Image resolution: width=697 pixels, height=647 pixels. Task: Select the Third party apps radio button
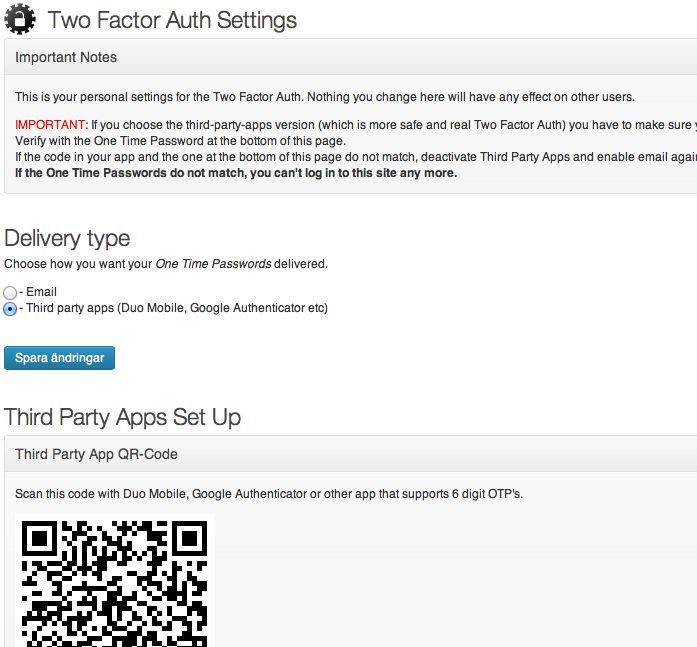click(10, 308)
